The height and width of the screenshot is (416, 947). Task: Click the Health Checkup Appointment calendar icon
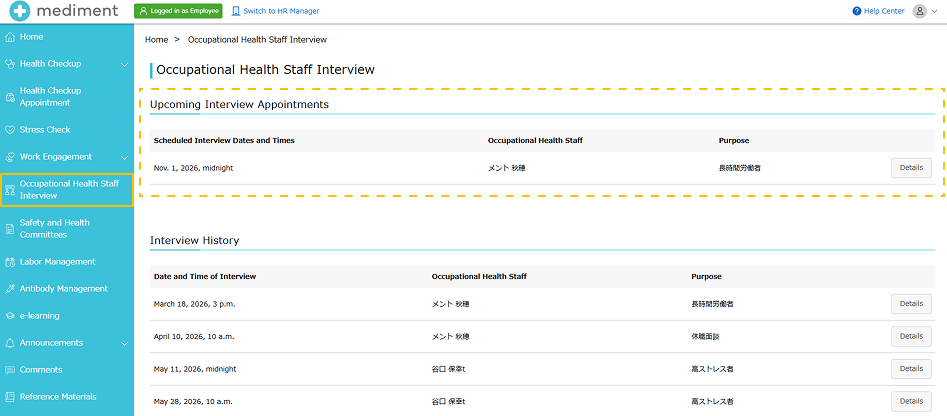pyautogui.click(x=9, y=97)
